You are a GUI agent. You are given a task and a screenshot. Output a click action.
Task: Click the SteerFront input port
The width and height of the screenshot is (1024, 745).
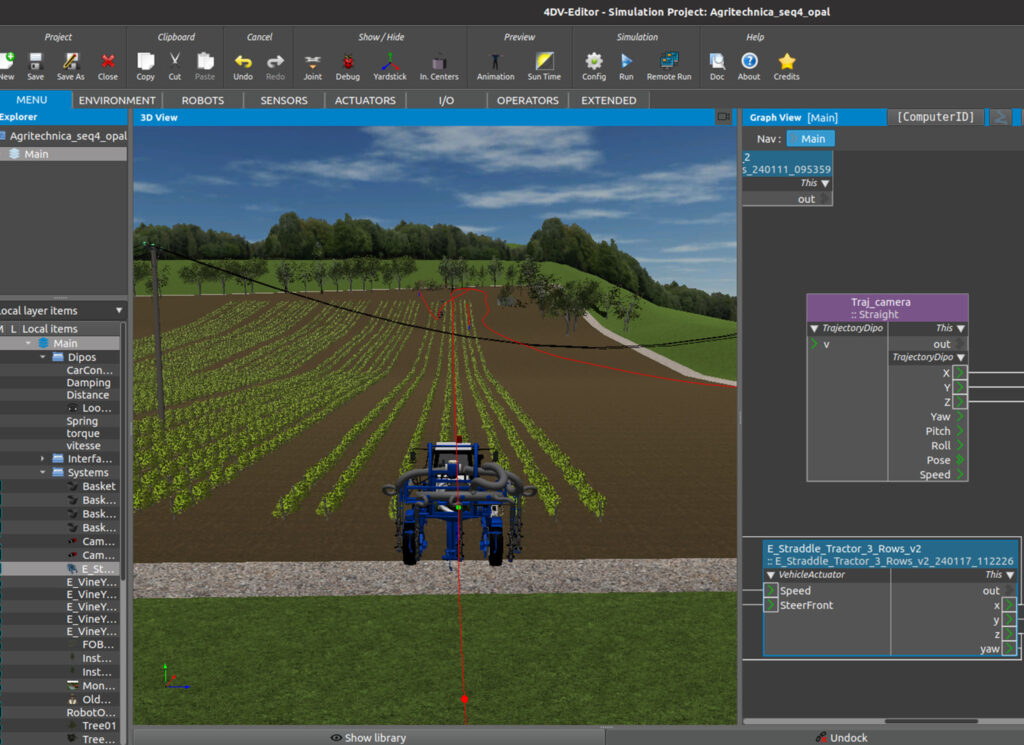coord(771,605)
